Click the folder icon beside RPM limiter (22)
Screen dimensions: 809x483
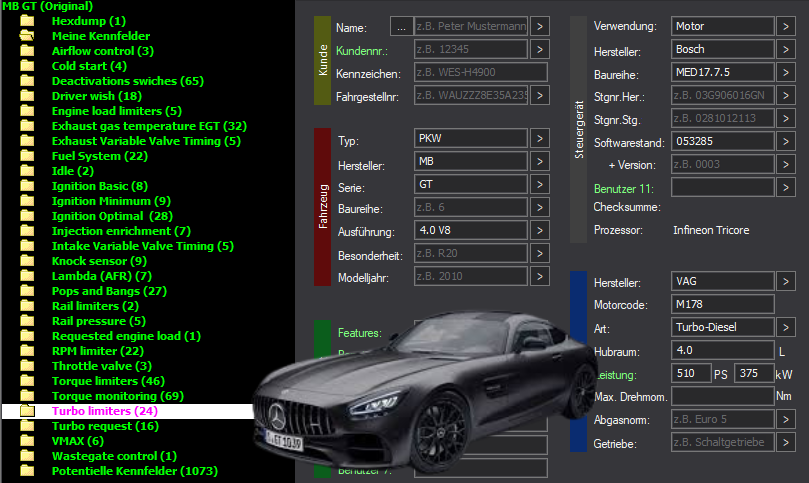pos(27,351)
